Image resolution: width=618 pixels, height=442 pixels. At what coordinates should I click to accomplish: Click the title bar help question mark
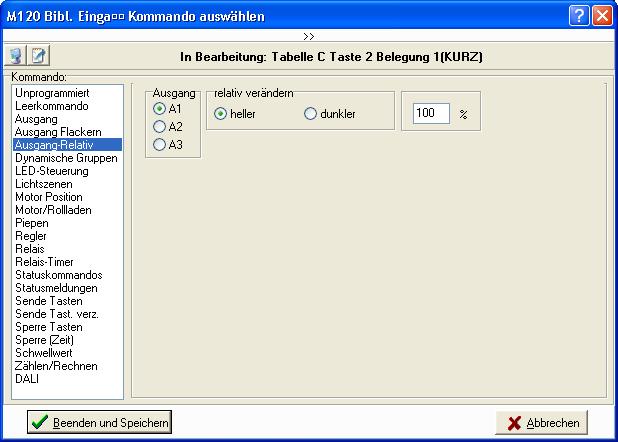coord(580,16)
